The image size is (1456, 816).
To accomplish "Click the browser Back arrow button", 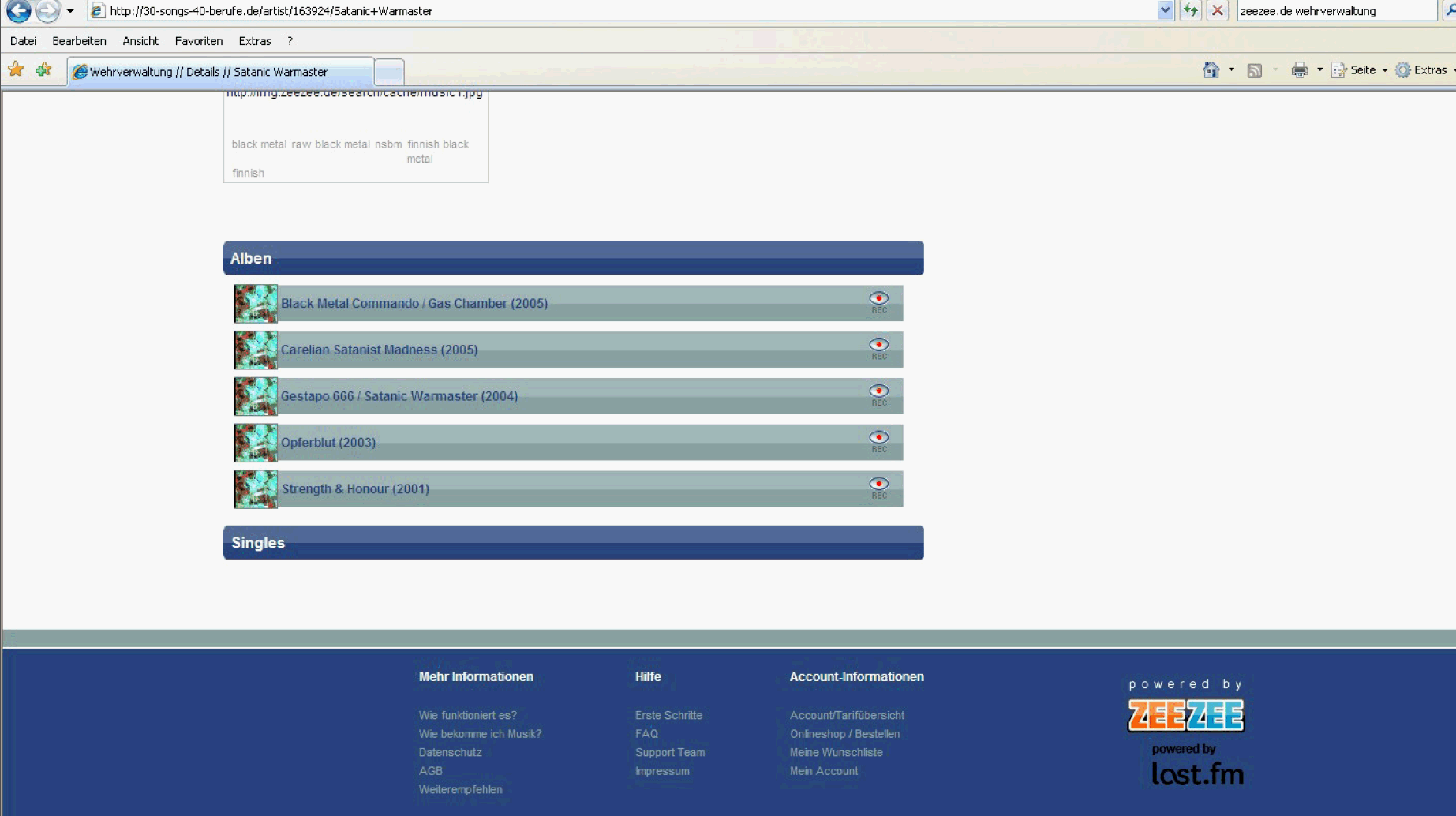I will click(x=18, y=11).
